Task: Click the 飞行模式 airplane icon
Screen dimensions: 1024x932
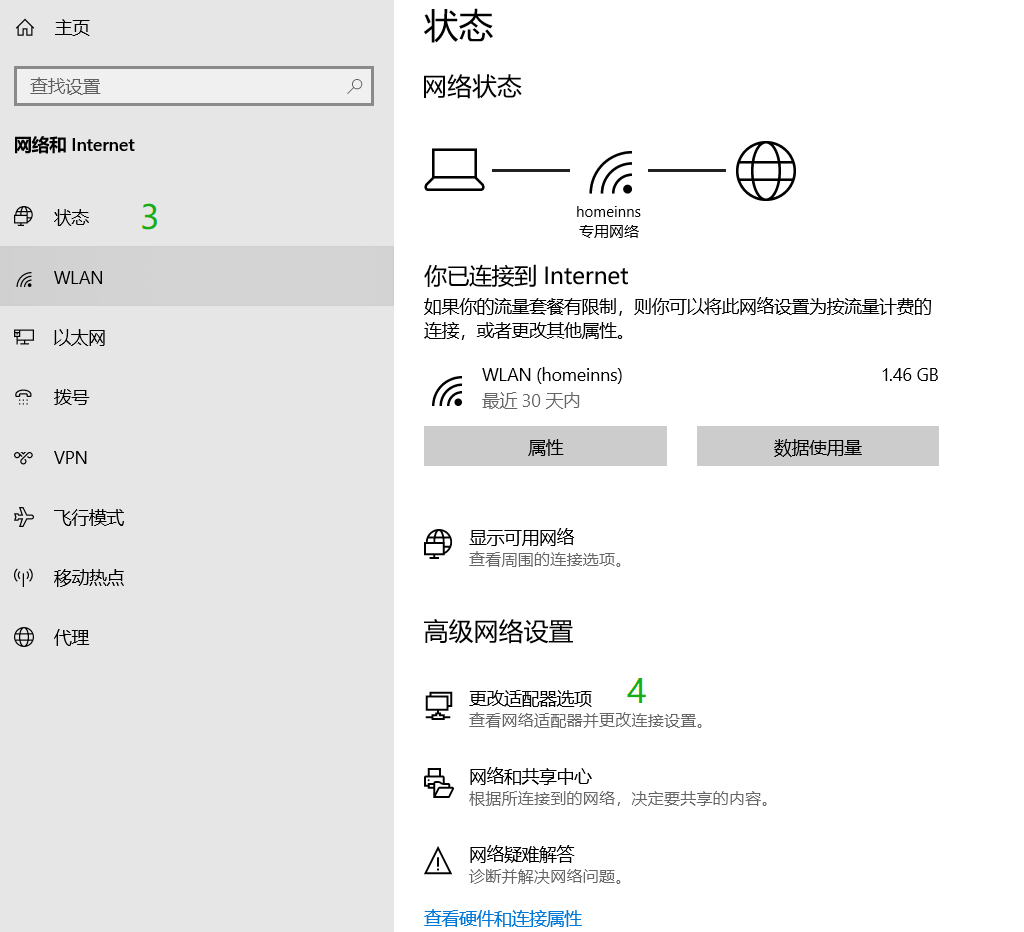Action: pos(24,517)
